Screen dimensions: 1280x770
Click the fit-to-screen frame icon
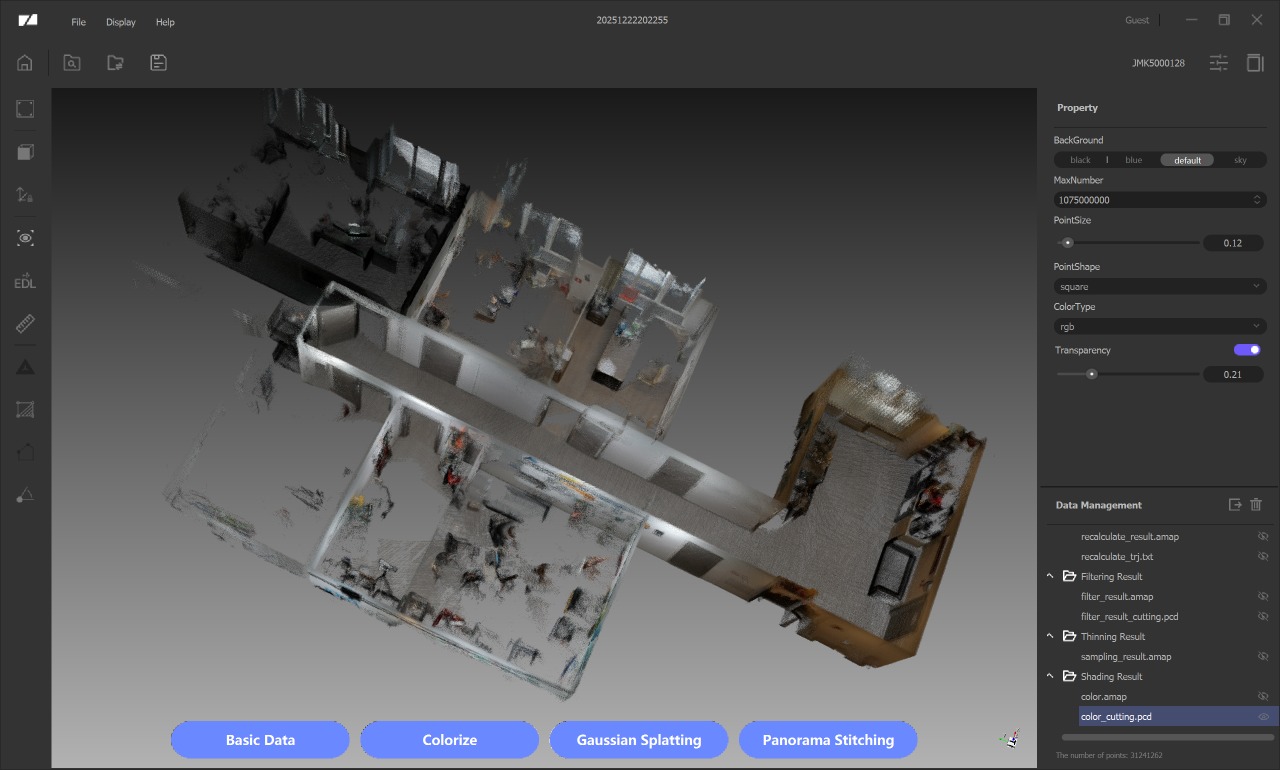point(25,109)
